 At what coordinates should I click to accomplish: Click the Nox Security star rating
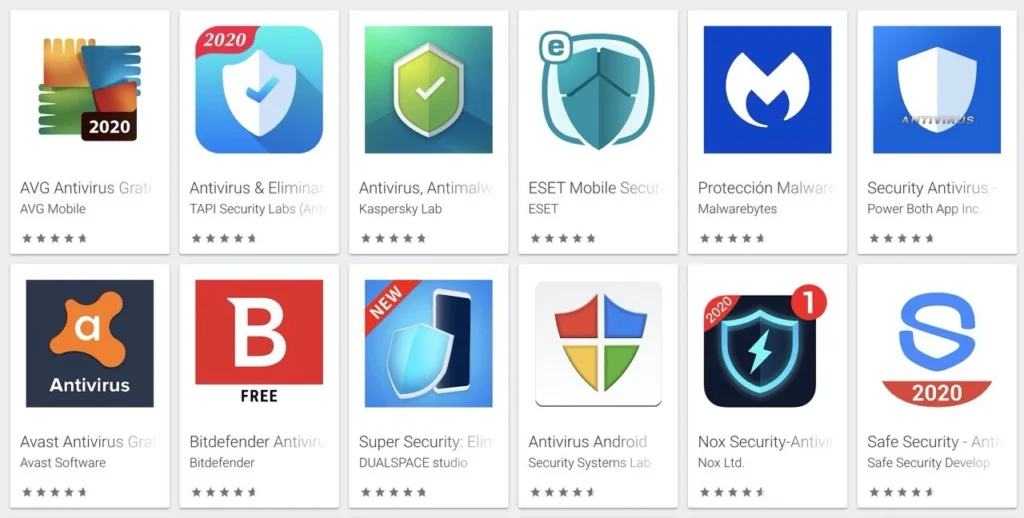(x=732, y=492)
